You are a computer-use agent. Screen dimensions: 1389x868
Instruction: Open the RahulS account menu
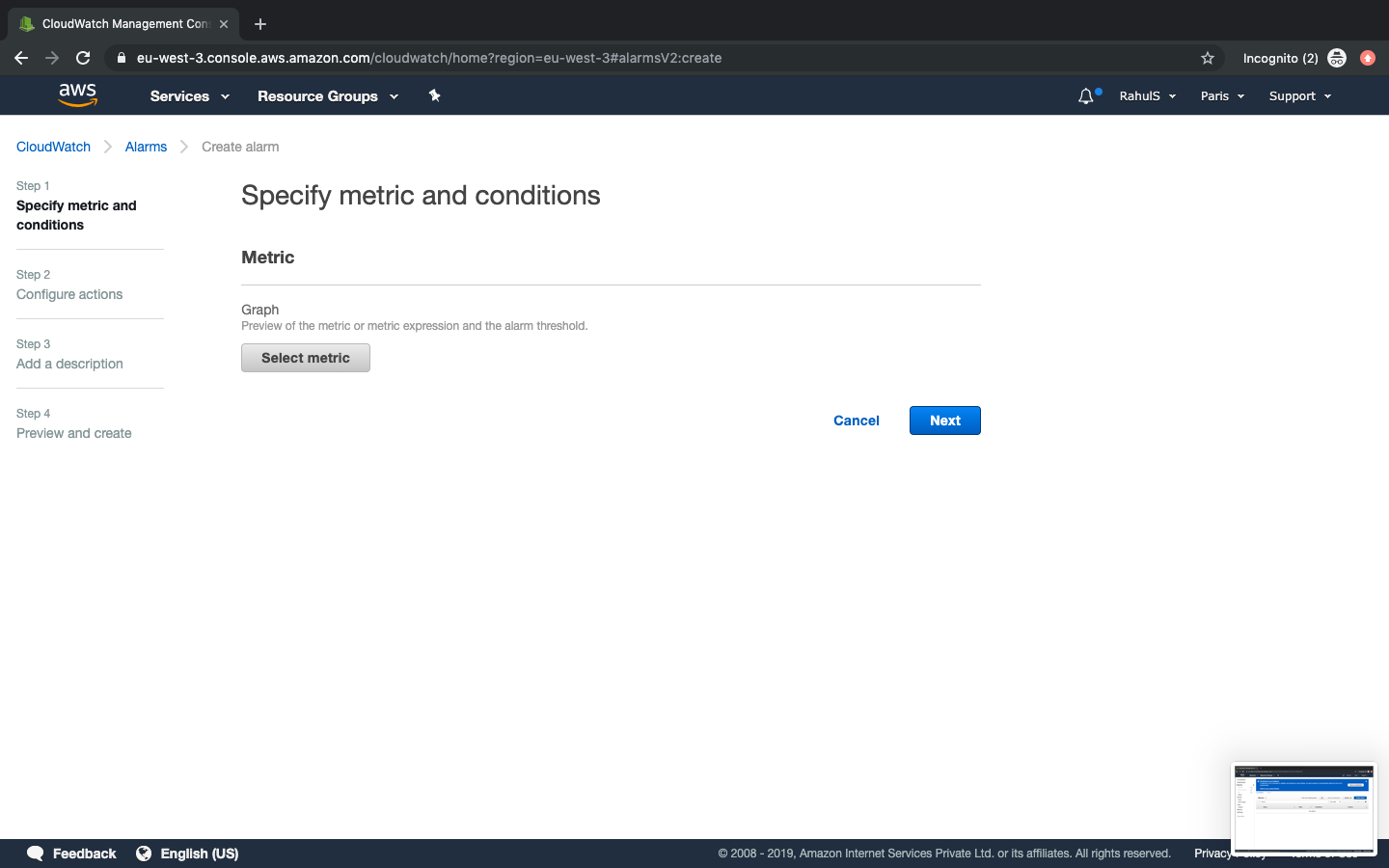(1147, 96)
